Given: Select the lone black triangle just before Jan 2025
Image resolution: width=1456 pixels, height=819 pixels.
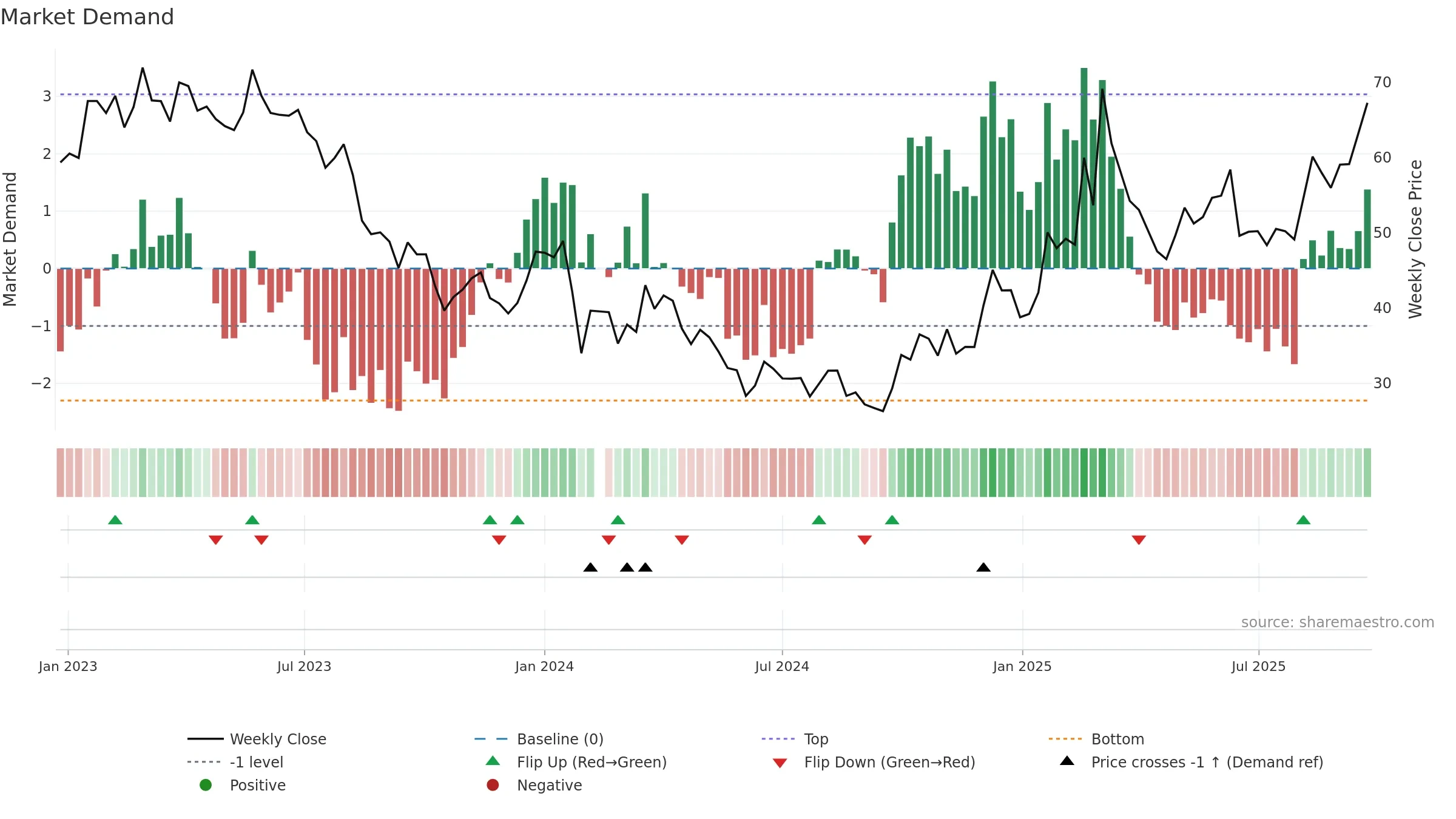Looking at the screenshot, I should point(983,567).
